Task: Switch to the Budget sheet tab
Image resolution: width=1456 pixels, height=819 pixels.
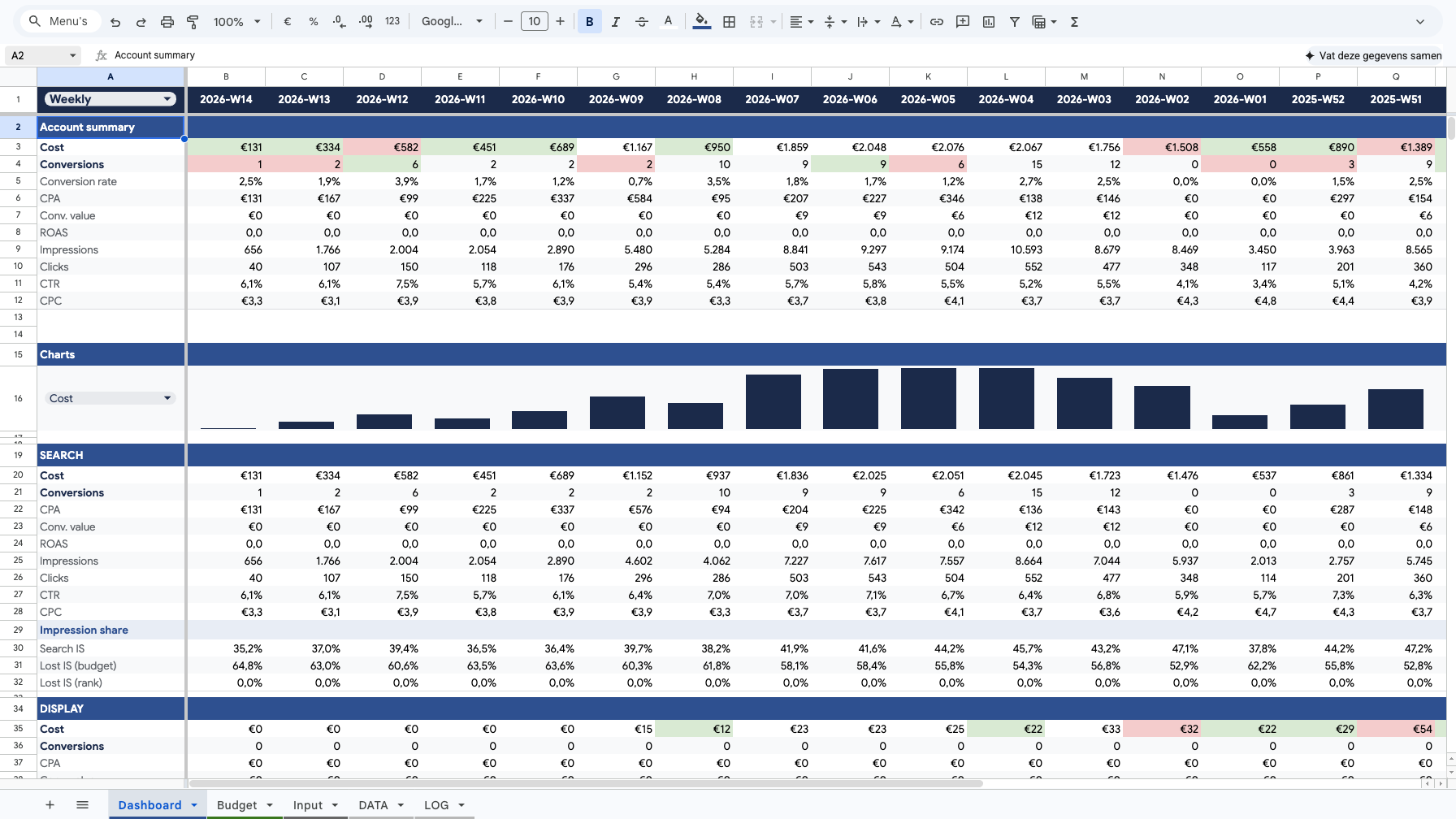Action: pyautogui.click(x=237, y=804)
